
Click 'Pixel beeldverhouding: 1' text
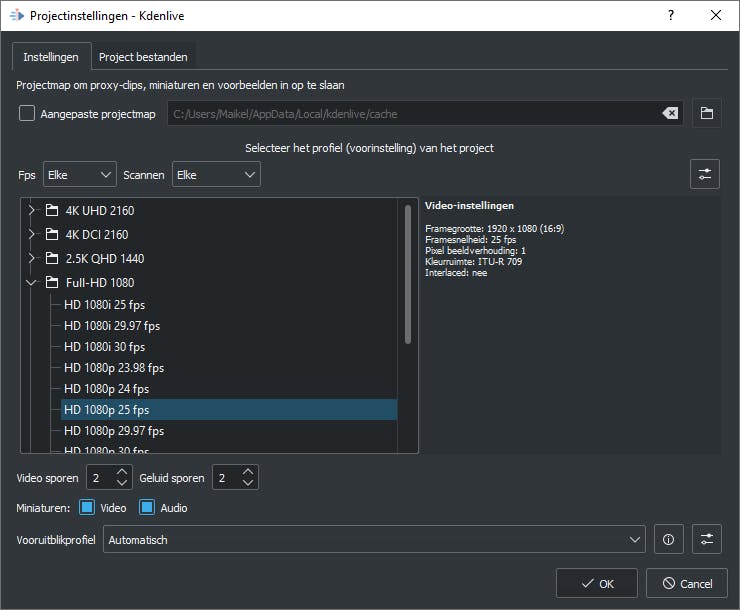[x=475, y=251]
